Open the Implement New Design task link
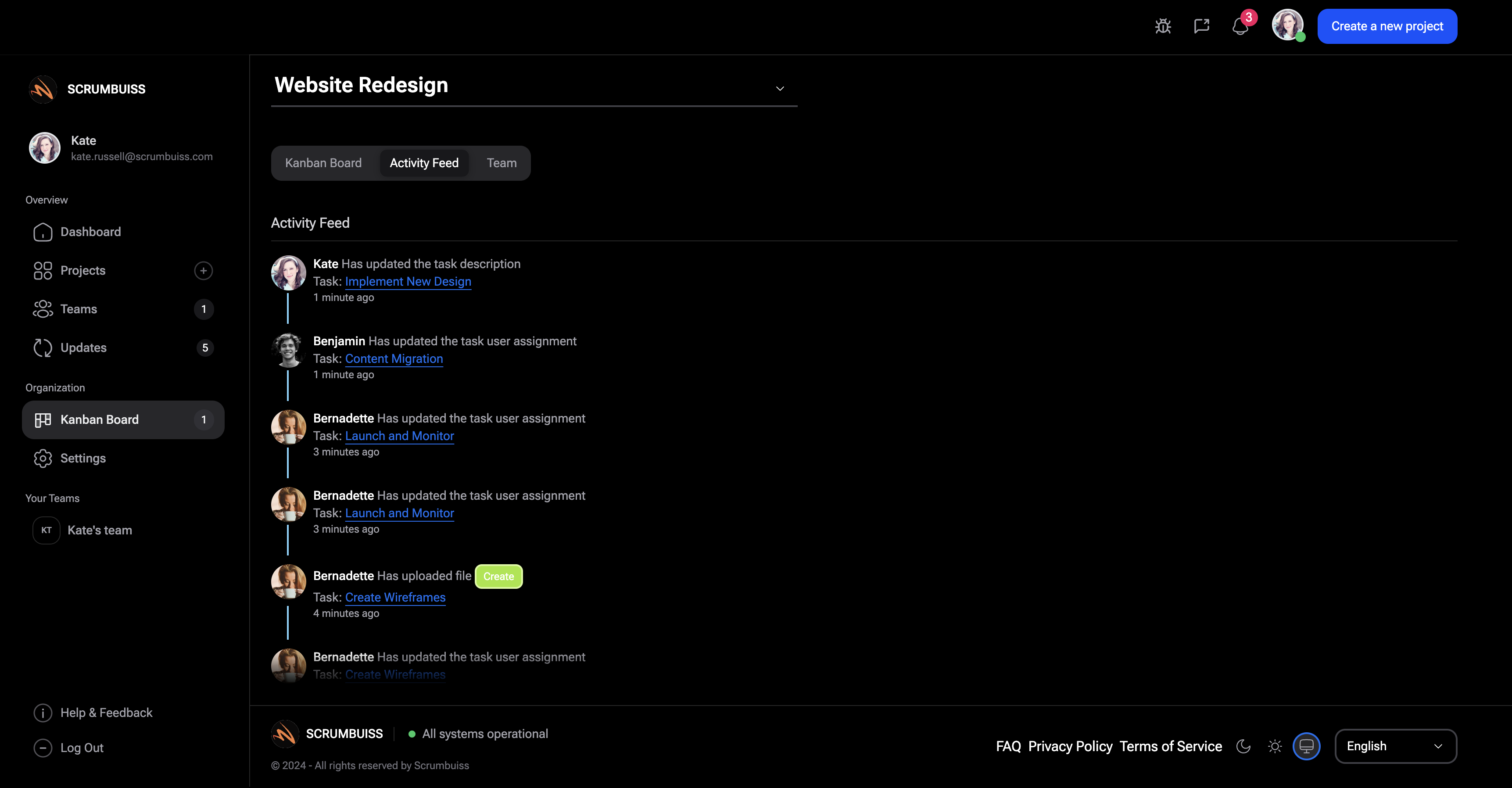Screen dimensions: 1512x788 408,282
